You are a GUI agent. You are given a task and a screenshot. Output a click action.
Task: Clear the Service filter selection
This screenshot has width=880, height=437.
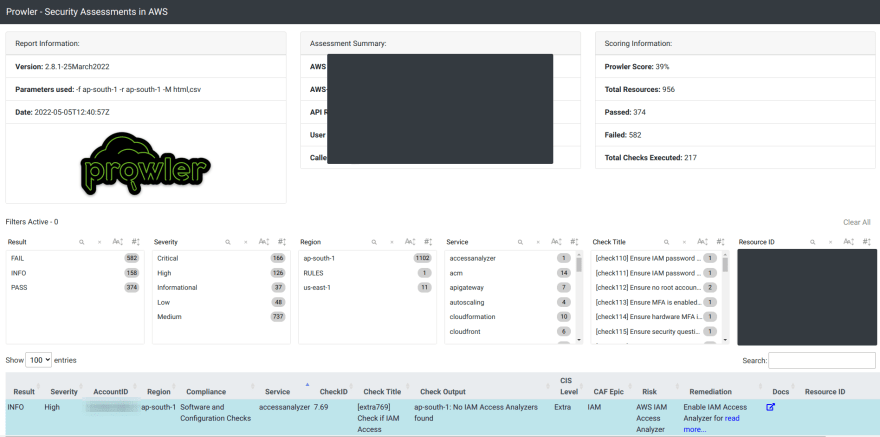coord(538,242)
